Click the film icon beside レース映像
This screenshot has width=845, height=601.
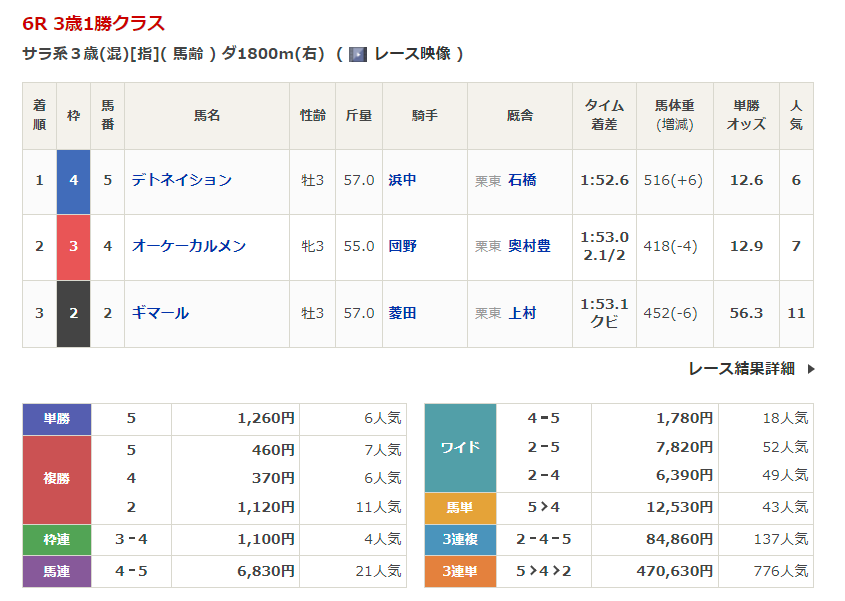[357, 54]
